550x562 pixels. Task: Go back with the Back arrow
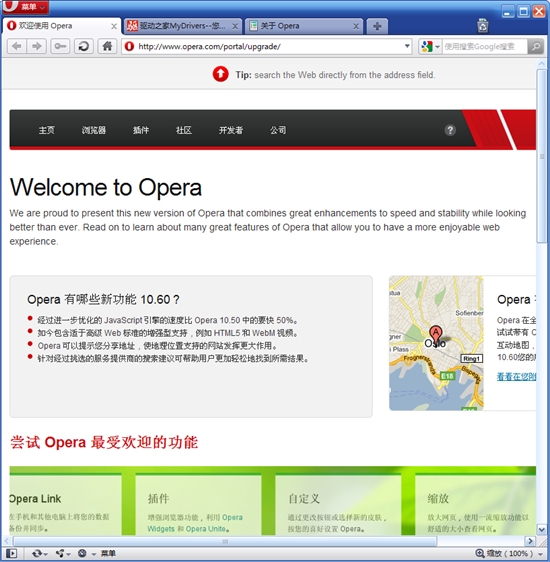pyautogui.click(x=16, y=46)
